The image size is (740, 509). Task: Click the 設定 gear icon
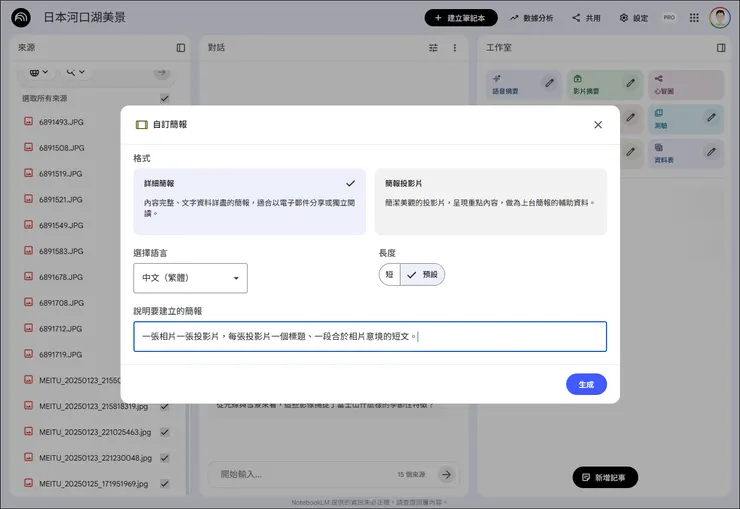[x=624, y=18]
